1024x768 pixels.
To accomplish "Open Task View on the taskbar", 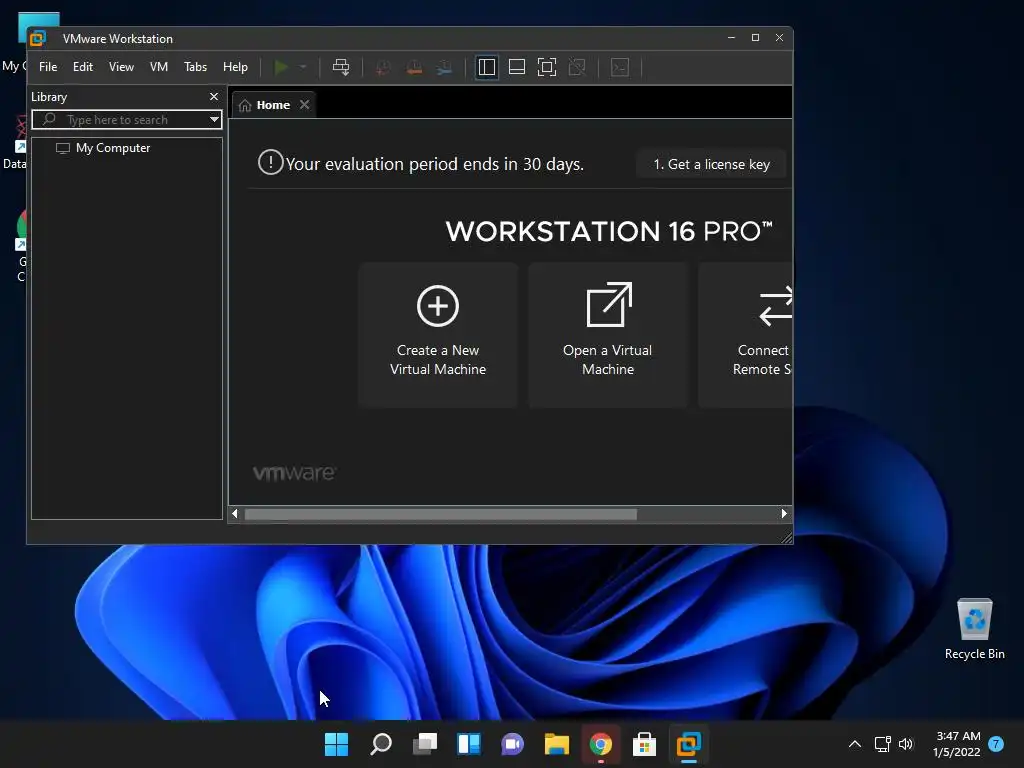I will 424,744.
